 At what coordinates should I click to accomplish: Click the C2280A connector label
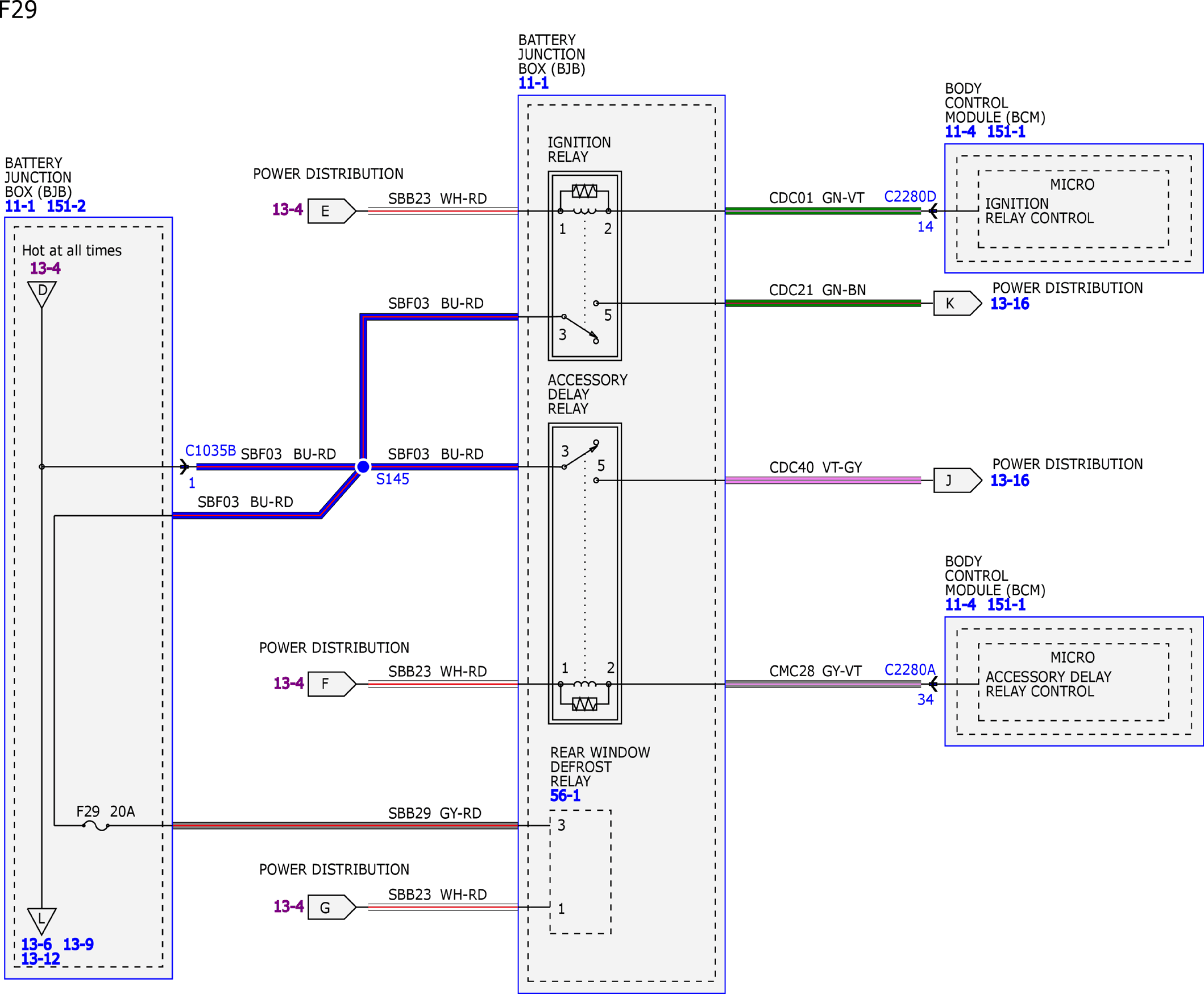(910, 669)
